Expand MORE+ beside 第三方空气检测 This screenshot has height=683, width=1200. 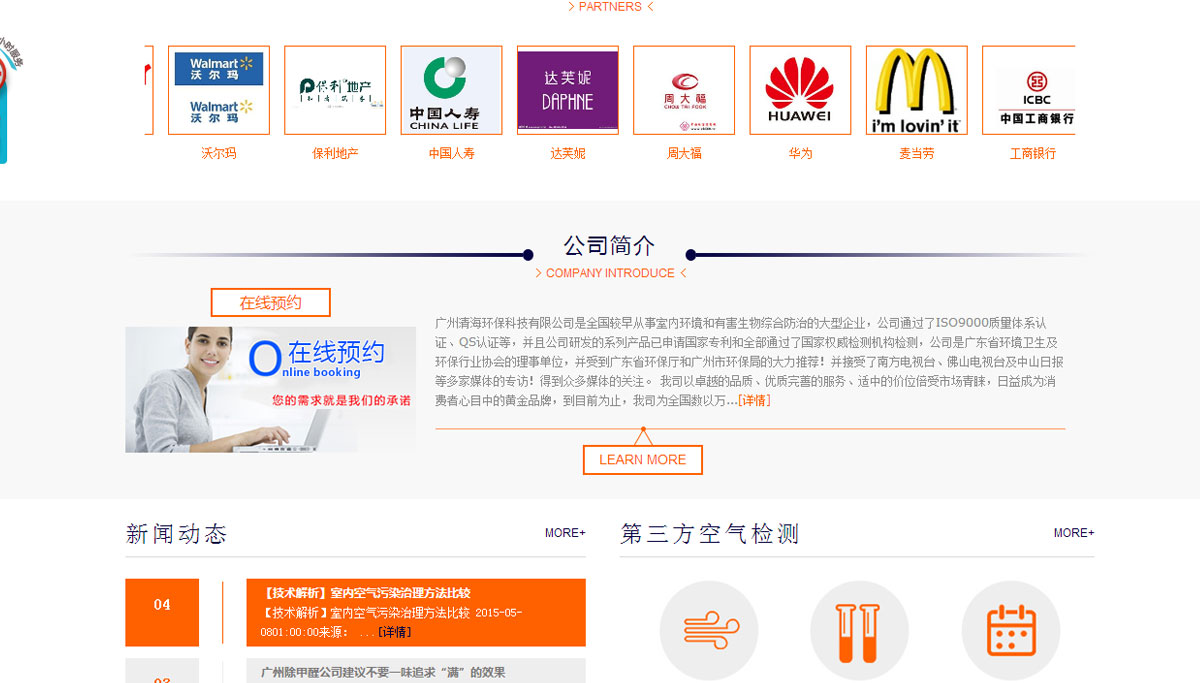pos(1073,533)
